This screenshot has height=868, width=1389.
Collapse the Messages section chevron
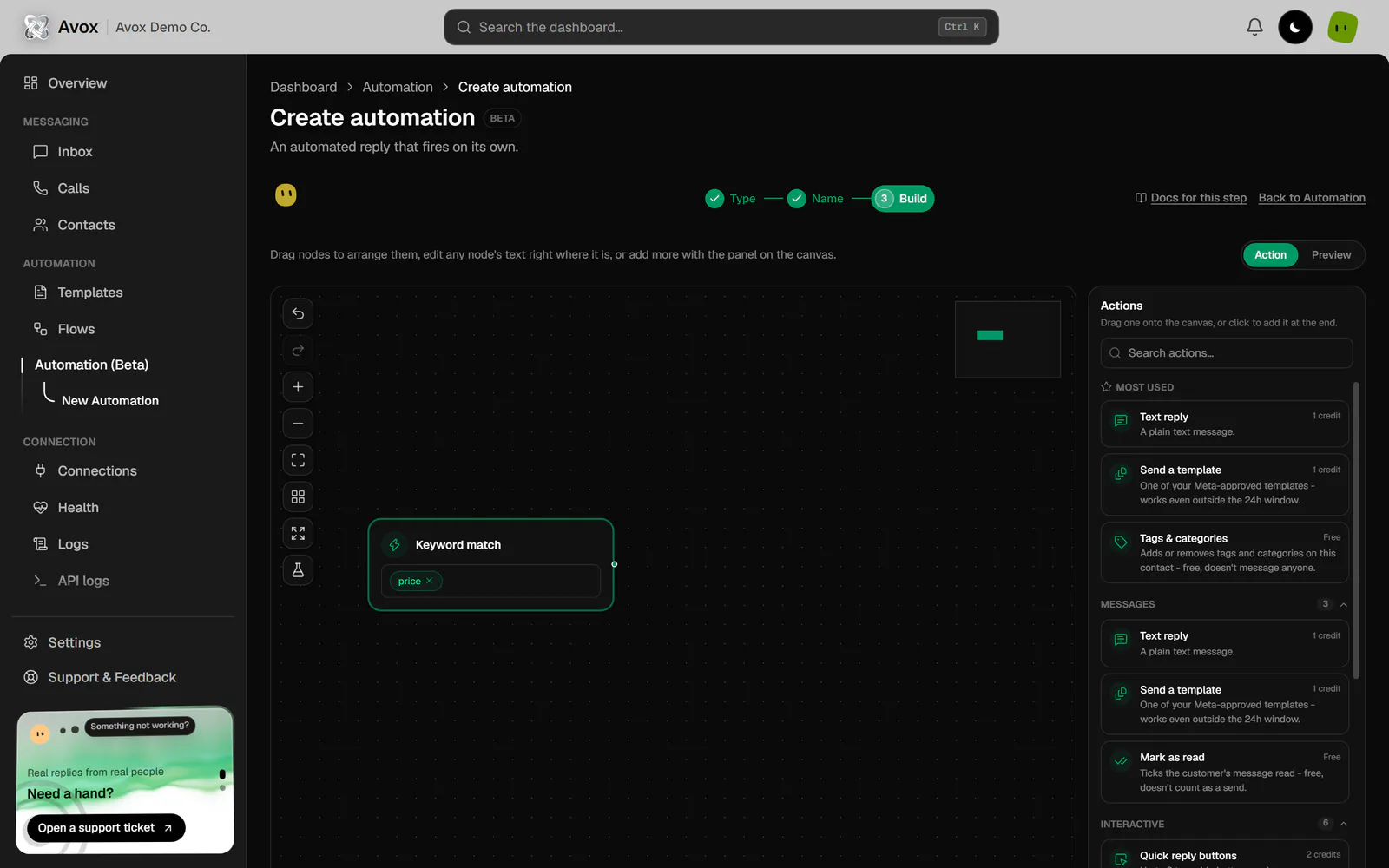(x=1343, y=604)
